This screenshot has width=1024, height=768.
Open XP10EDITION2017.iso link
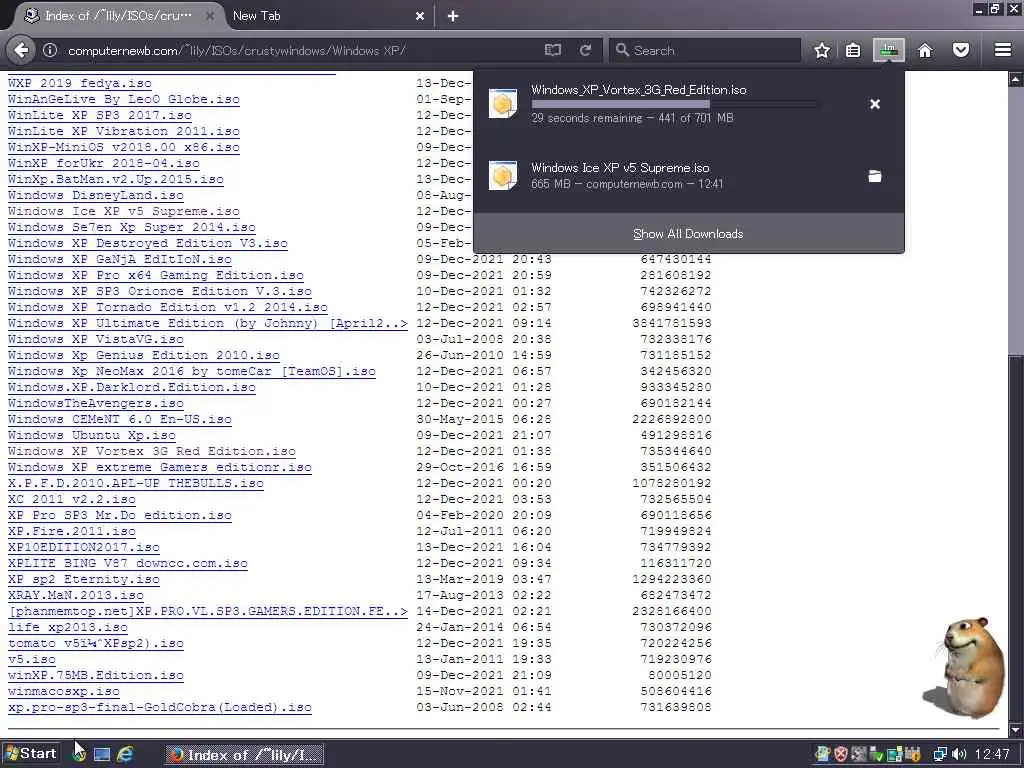pos(84,547)
